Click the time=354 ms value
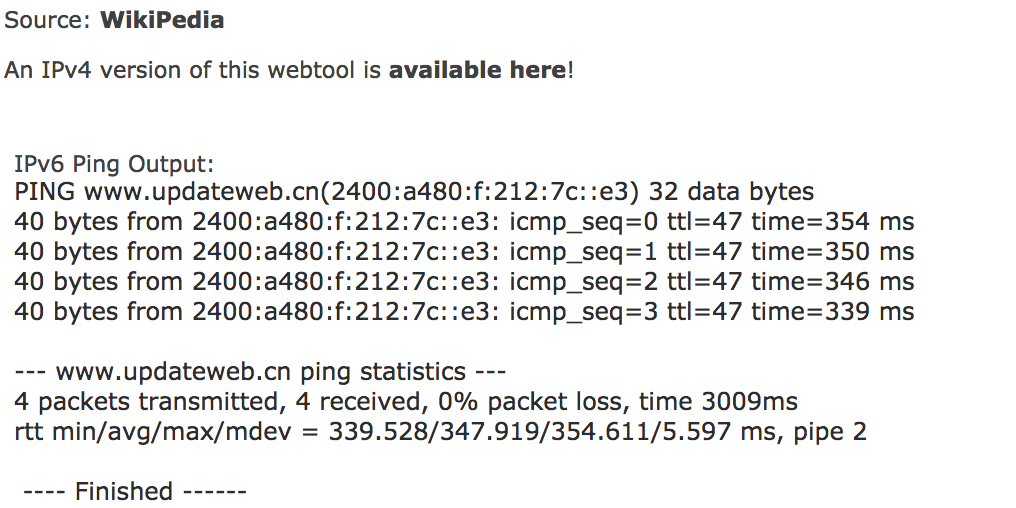This screenshot has height=508, width=1016. click(833, 222)
